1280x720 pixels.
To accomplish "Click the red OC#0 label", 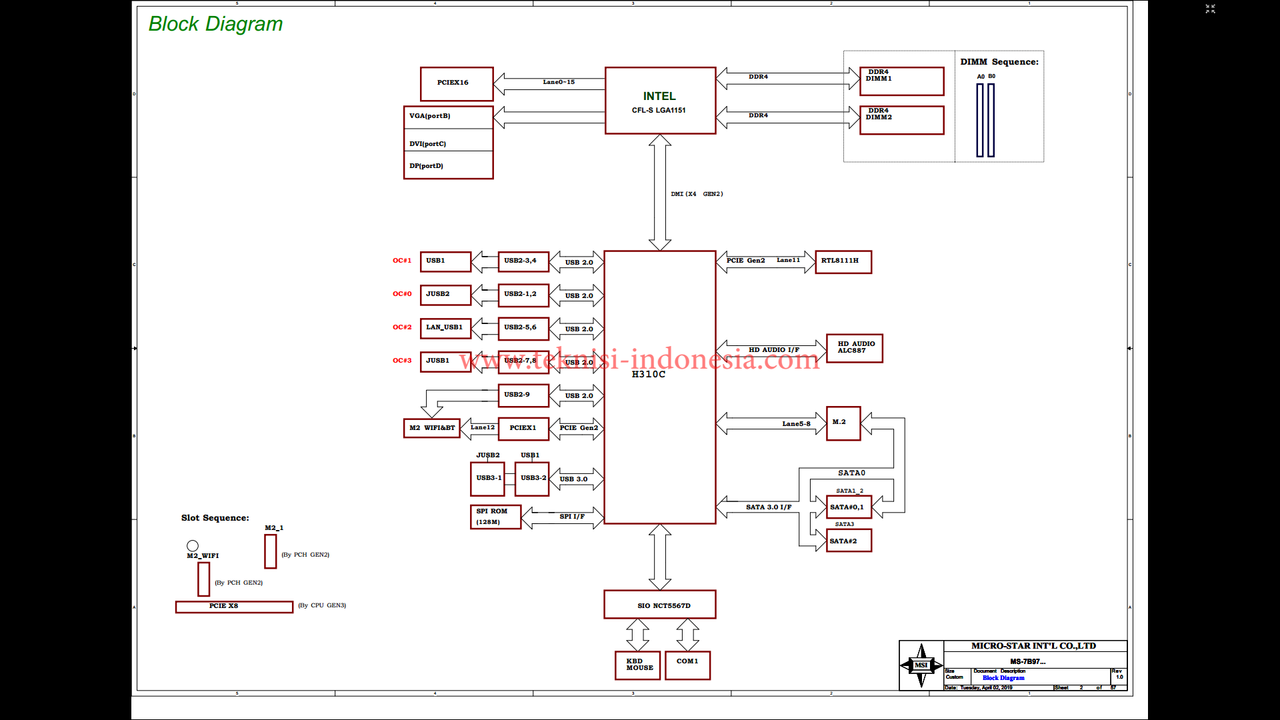I will click(402, 294).
